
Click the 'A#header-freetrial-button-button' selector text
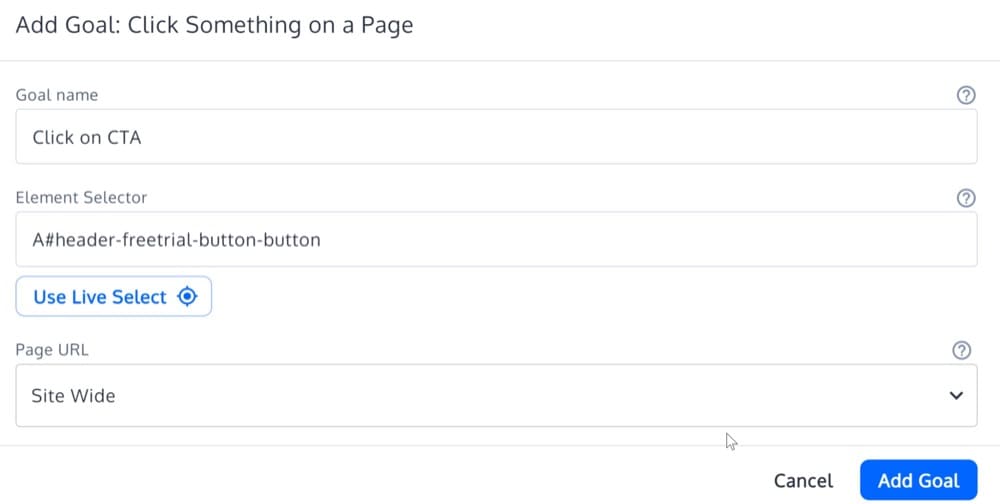(x=176, y=240)
